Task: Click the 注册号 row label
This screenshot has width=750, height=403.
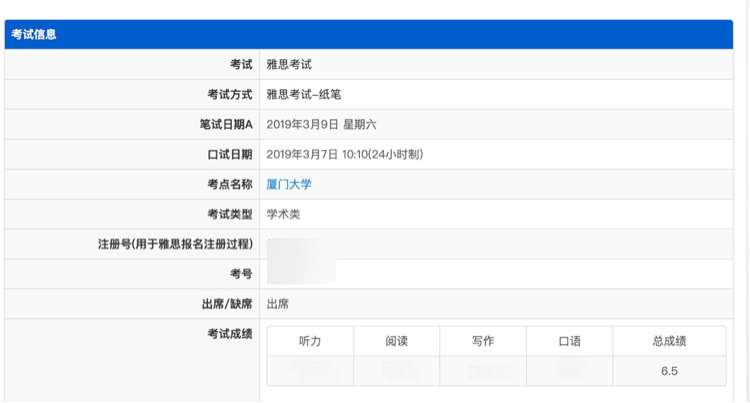Action: click(175, 244)
